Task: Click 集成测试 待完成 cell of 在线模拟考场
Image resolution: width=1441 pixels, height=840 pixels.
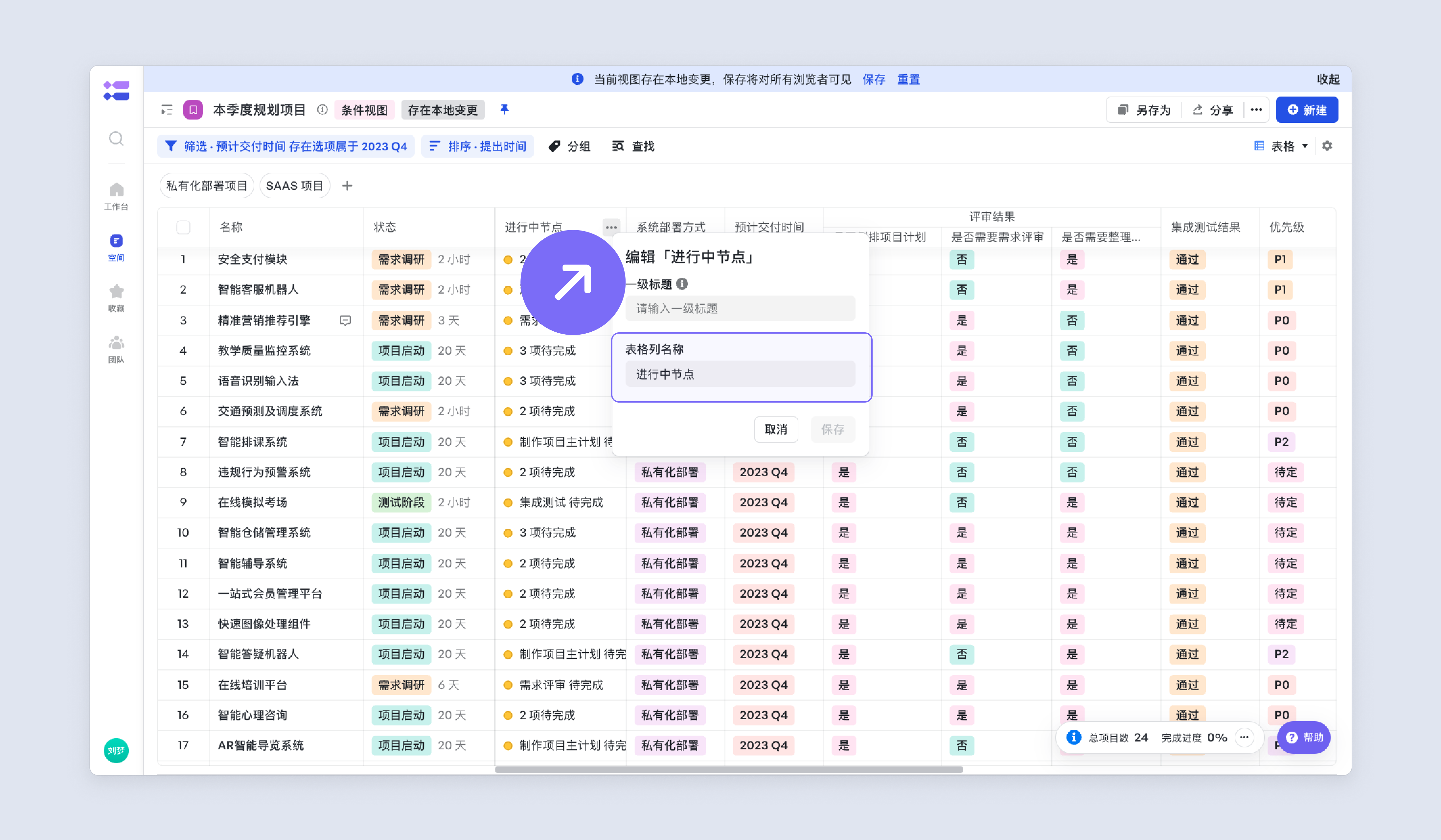Action: pos(561,502)
